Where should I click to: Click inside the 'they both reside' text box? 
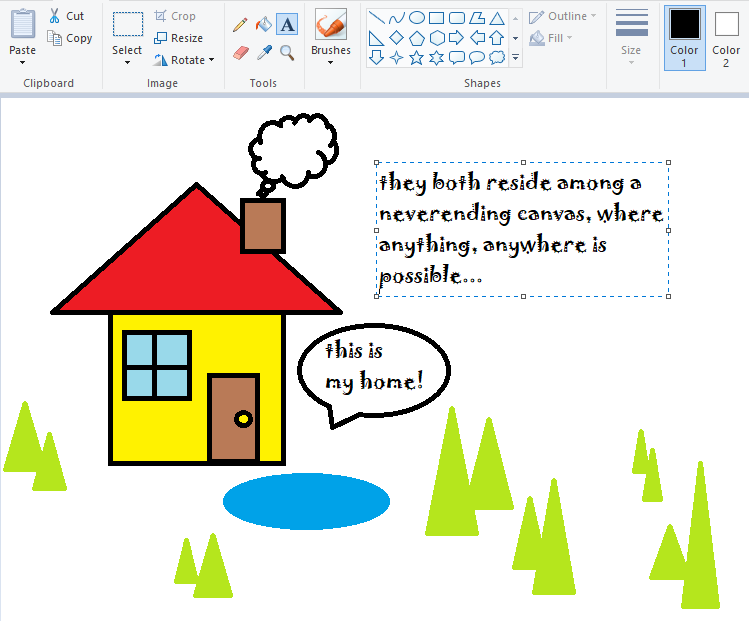point(522,229)
